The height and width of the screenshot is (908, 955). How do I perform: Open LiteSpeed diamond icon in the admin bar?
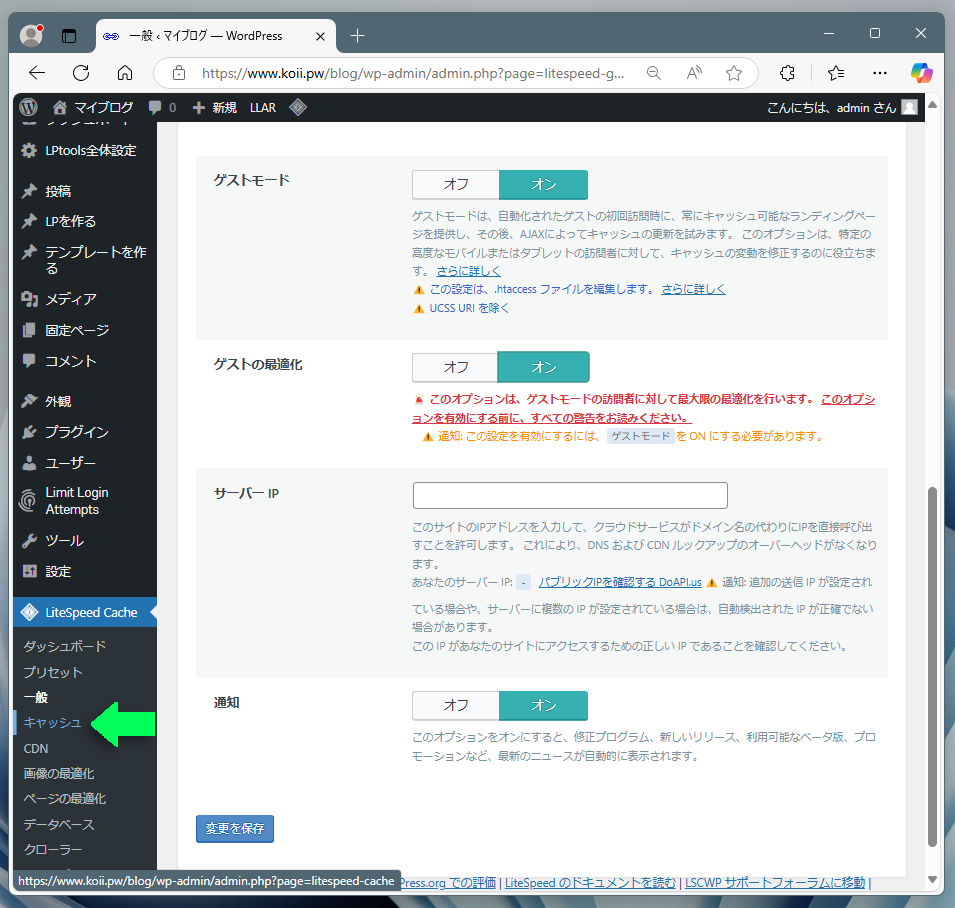298,107
